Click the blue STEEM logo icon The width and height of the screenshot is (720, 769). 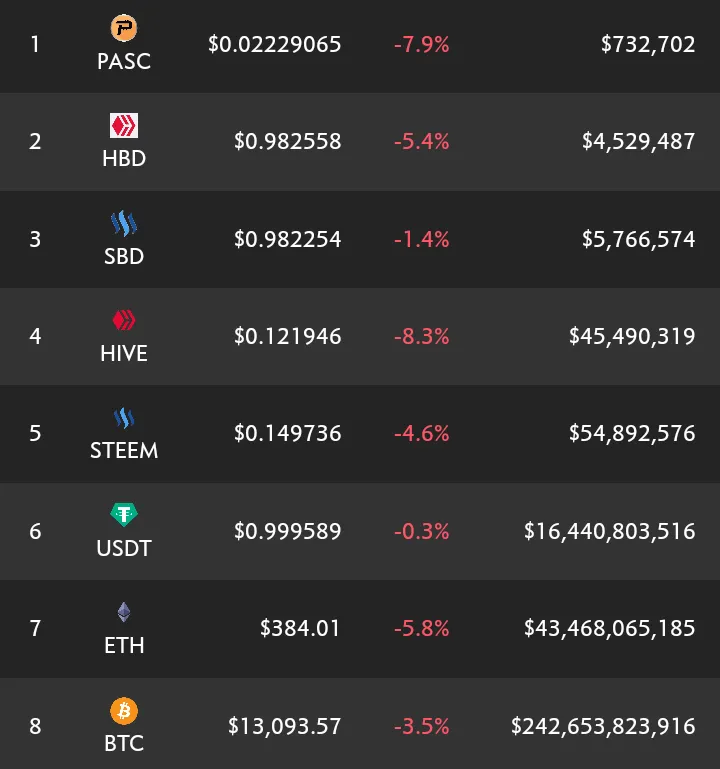[x=124, y=418]
